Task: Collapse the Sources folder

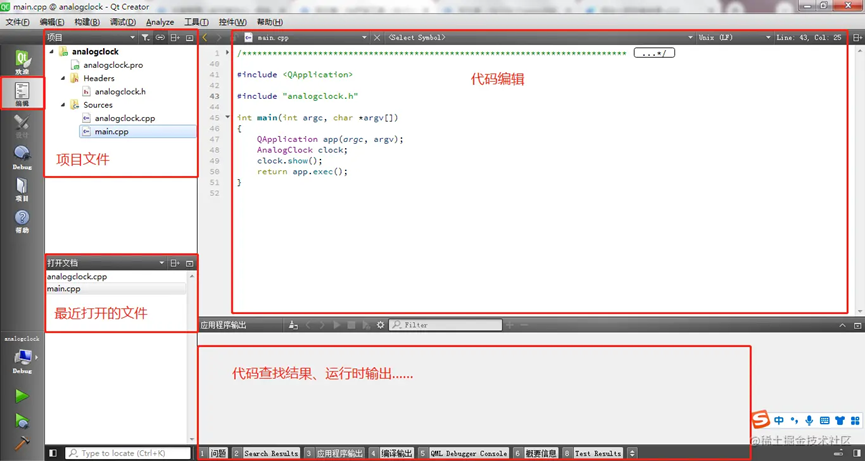Action: tap(63, 105)
